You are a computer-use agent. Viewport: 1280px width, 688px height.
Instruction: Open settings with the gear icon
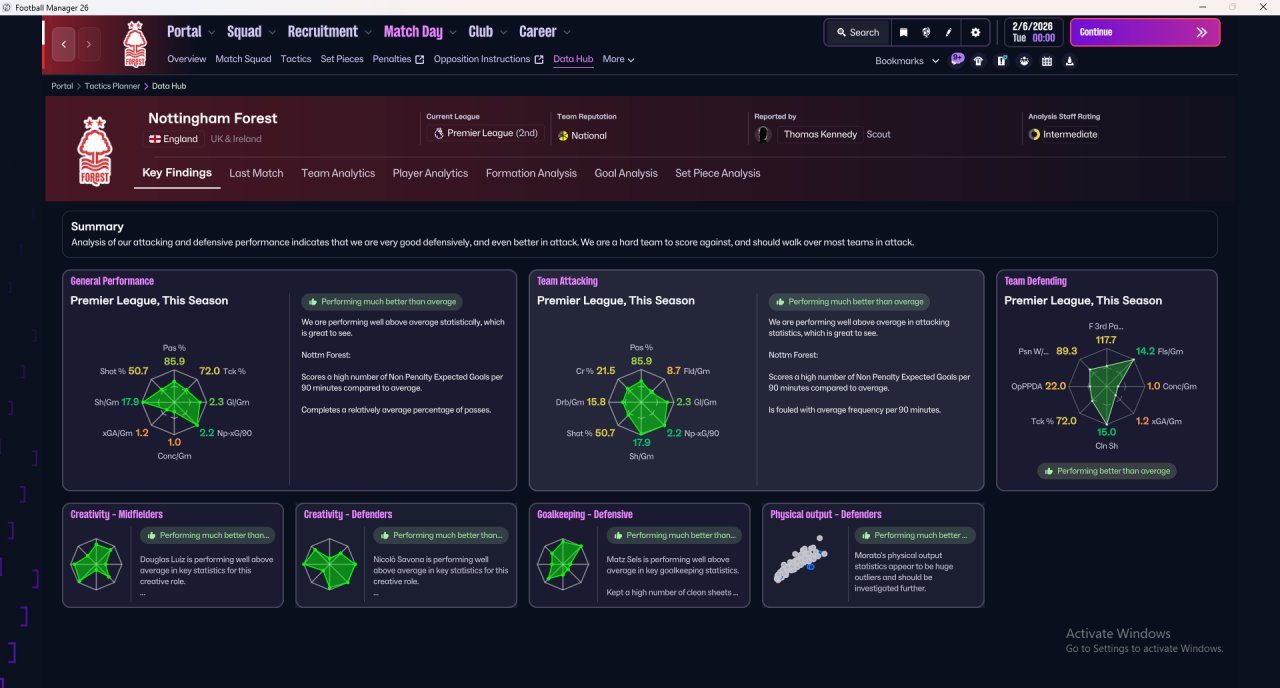click(x=976, y=32)
